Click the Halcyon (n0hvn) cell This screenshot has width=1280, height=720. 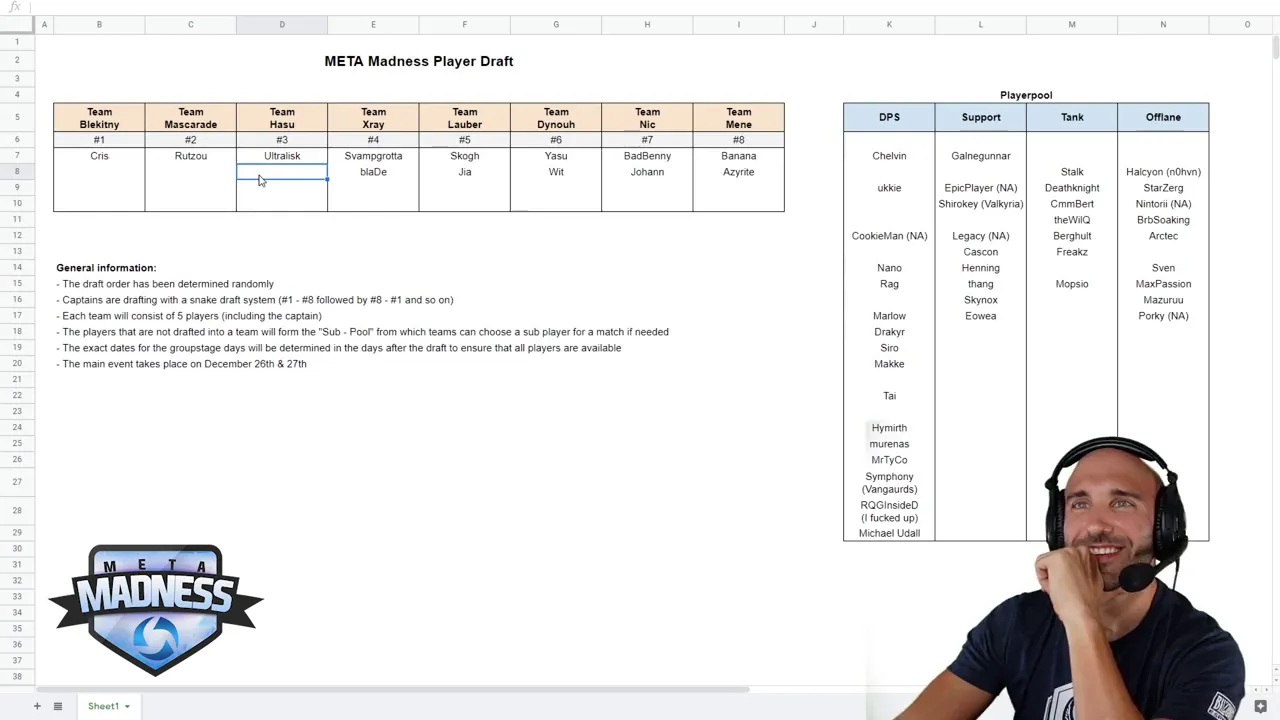[x=1163, y=172]
